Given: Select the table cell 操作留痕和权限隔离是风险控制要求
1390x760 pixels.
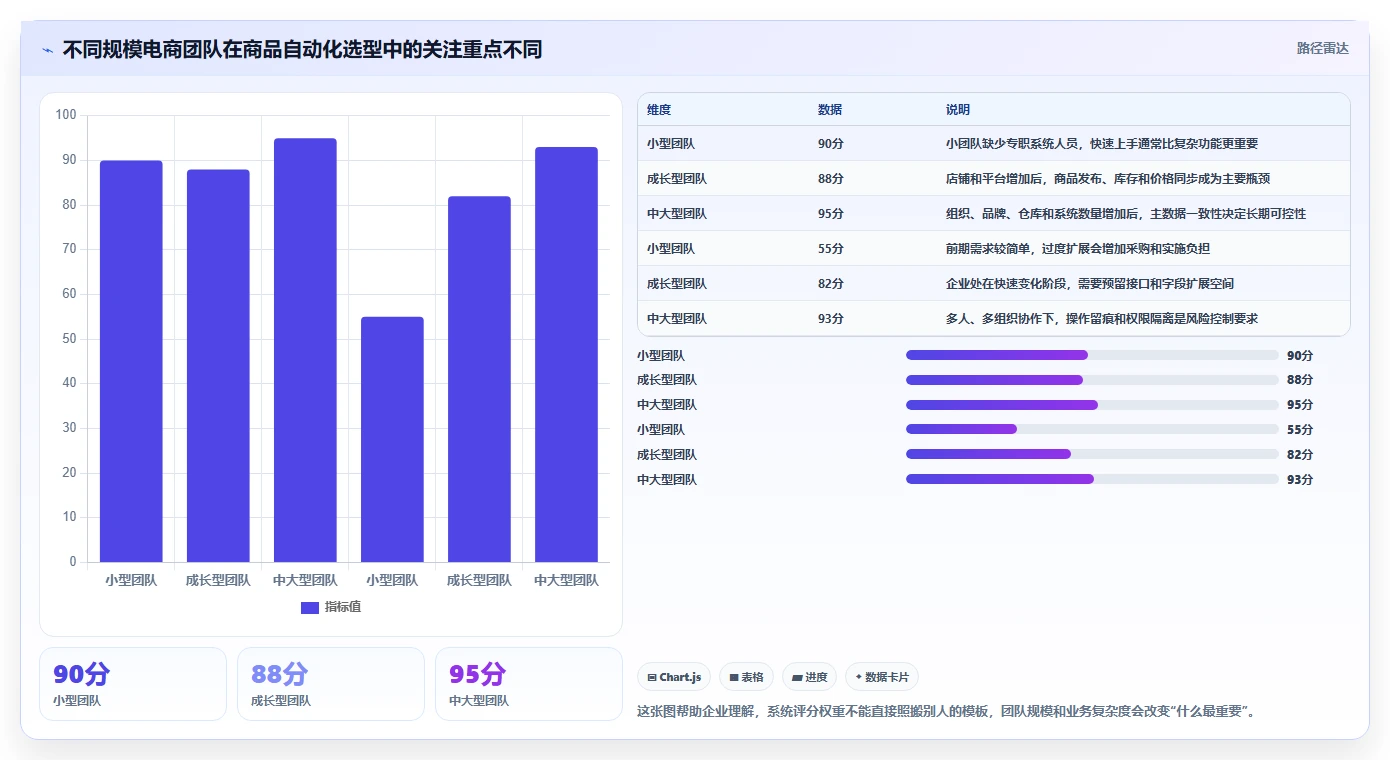Looking at the screenshot, I should click(x=1101, y=318).
